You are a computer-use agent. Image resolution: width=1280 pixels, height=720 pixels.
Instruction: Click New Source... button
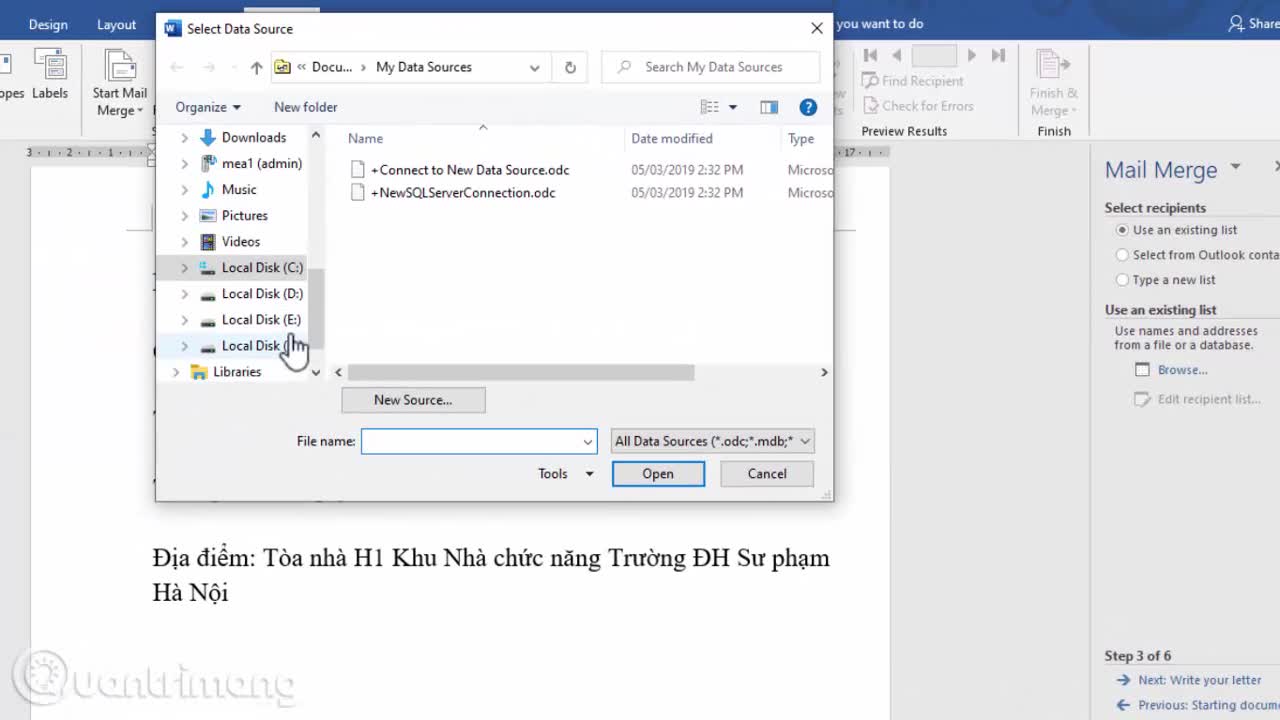point(413,400)
